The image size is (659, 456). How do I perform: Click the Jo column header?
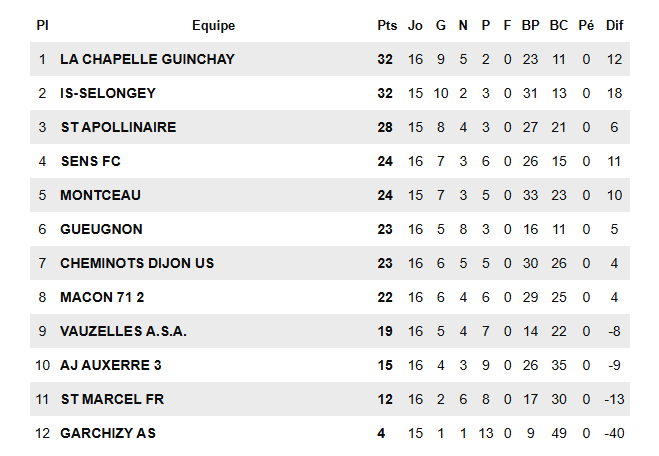(416, 26)
